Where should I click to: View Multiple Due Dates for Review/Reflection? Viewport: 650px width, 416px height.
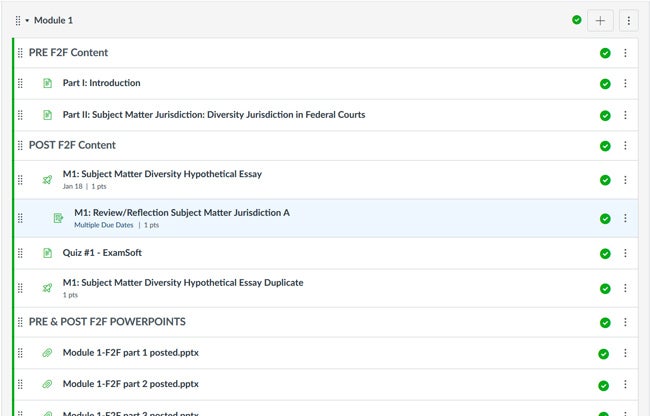104,225
